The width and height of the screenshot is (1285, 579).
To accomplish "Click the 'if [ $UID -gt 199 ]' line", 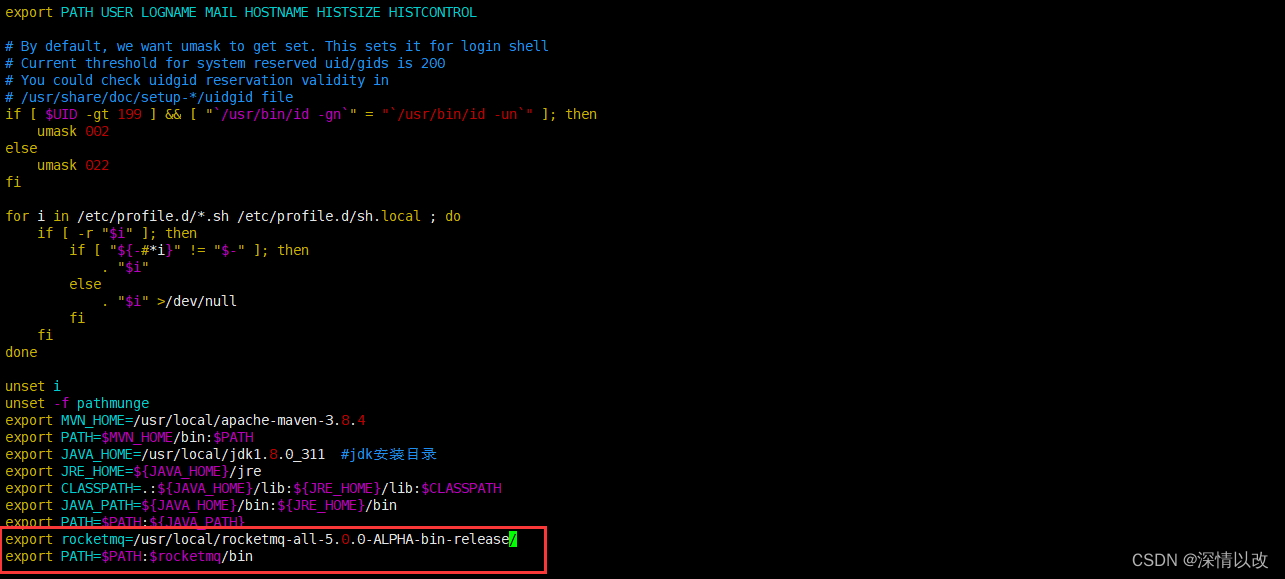I will (x=301, y=114).
